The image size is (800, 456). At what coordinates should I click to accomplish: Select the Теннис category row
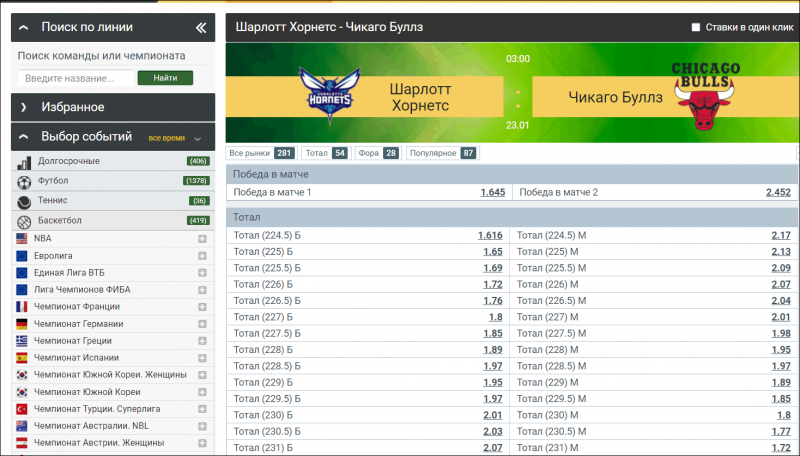click(x=113, y=201)
